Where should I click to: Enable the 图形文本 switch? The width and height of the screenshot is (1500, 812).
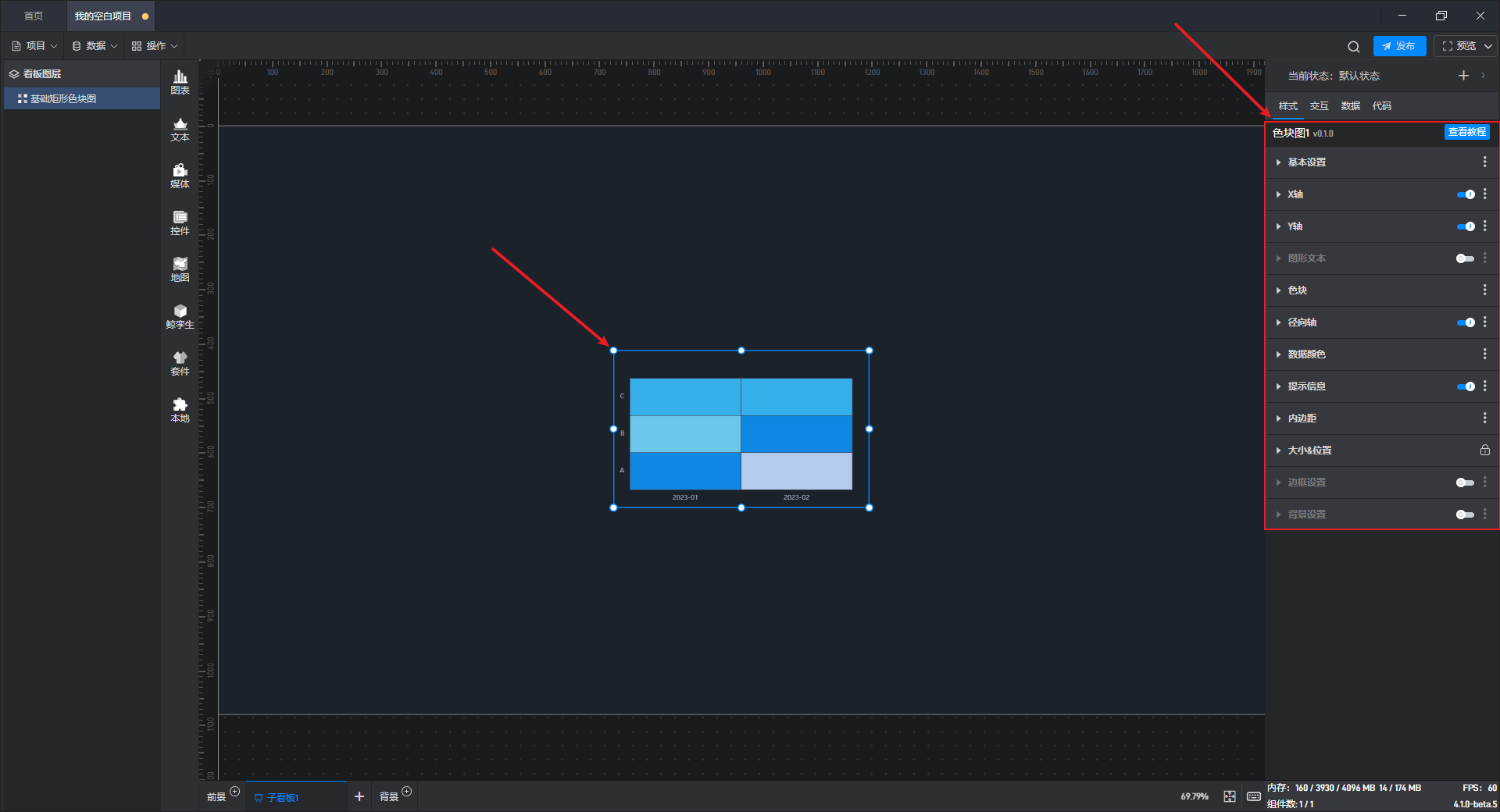(x=1466, y=258)
